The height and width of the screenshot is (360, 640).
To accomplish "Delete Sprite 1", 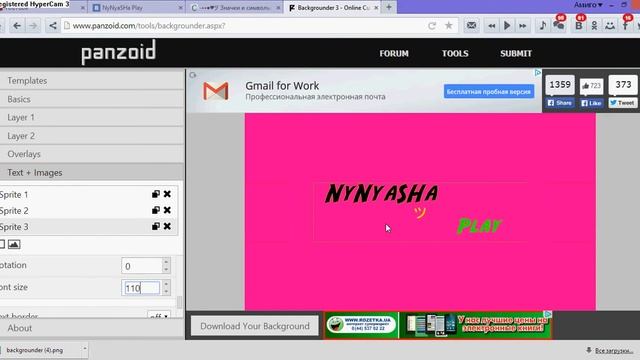I will pos(167,194).
